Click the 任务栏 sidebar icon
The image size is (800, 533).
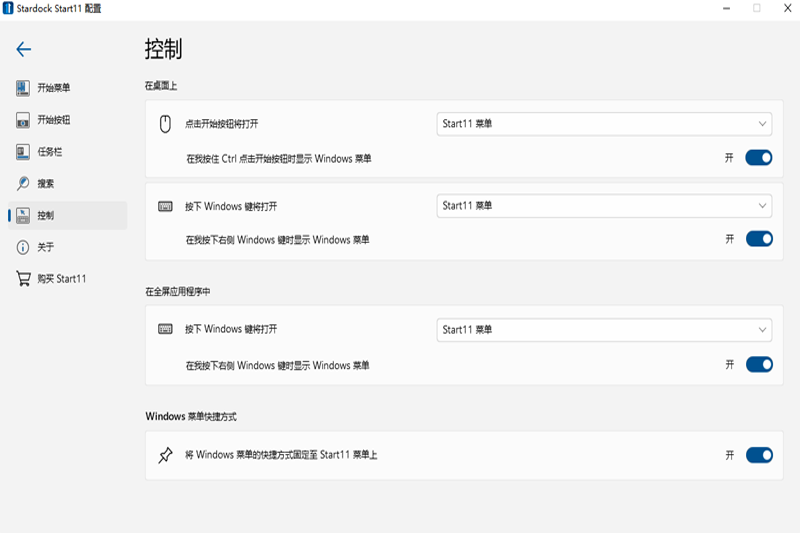point(22,151)
